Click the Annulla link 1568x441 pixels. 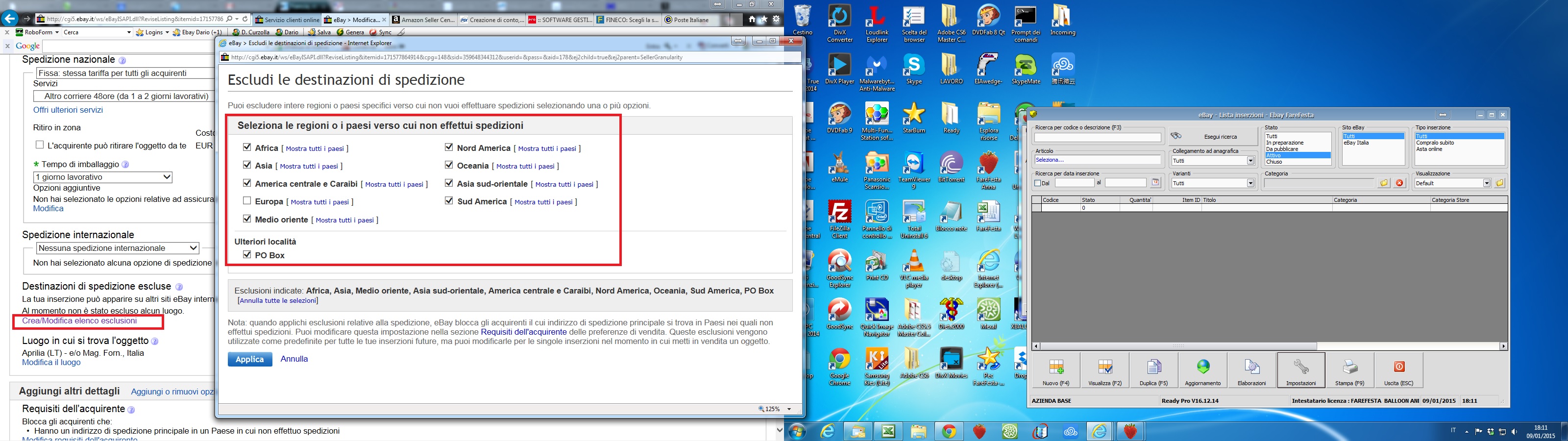(294, 359)
